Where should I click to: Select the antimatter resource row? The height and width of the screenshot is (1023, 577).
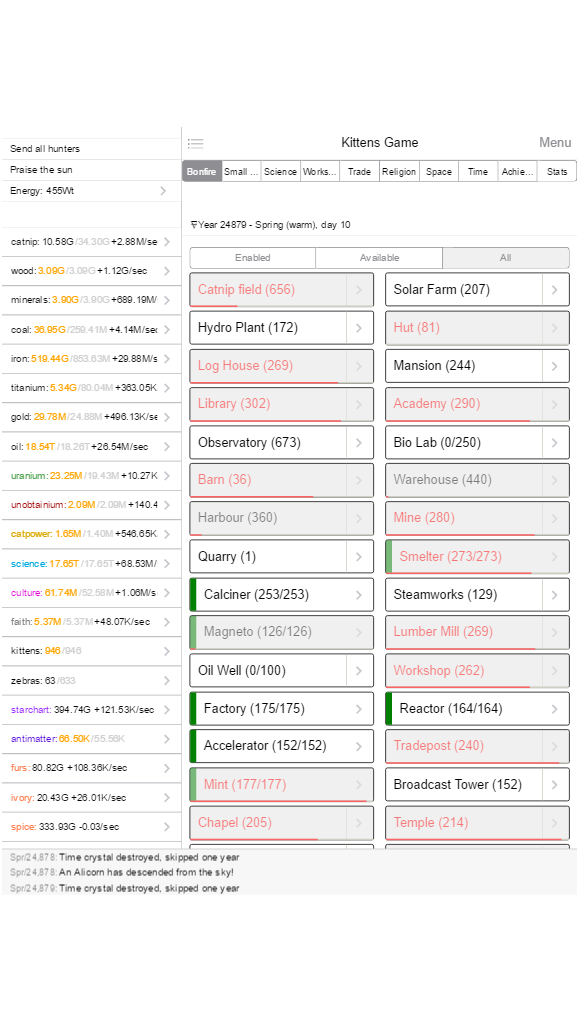91,739
